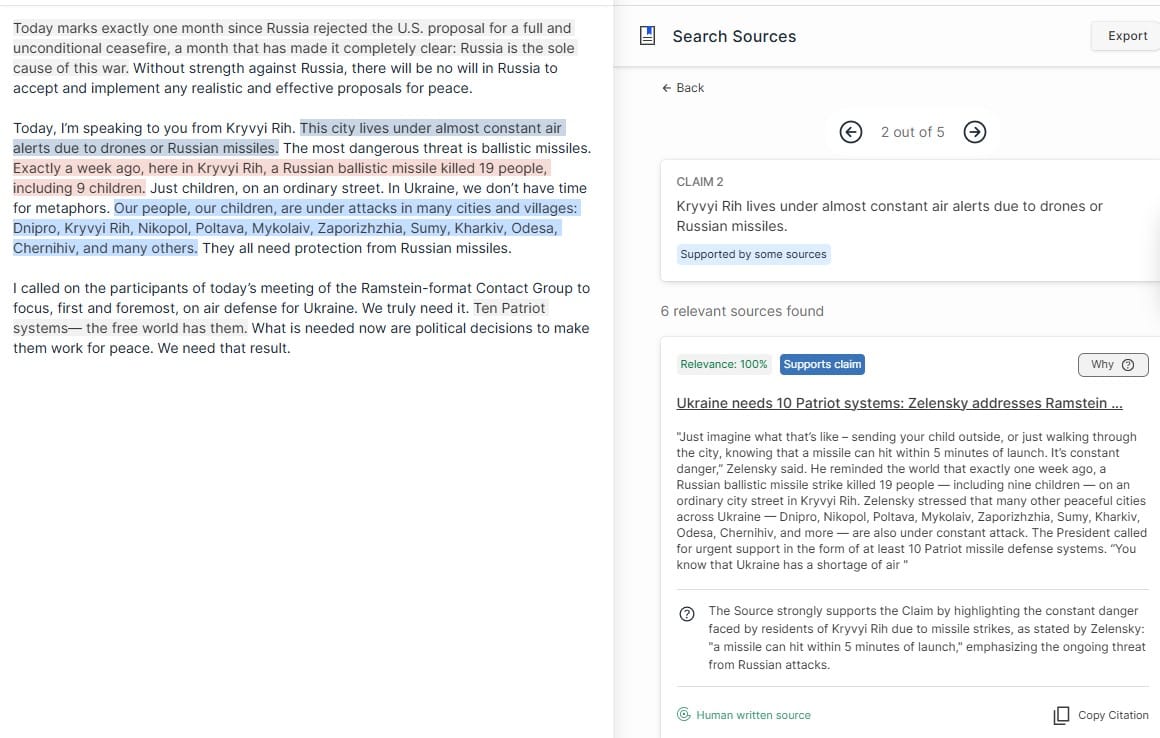Image resolution: width=1160 pixels, height=738 pixels.
Task: Click '6 relevant sources found' text
Action: coord(742,311)
